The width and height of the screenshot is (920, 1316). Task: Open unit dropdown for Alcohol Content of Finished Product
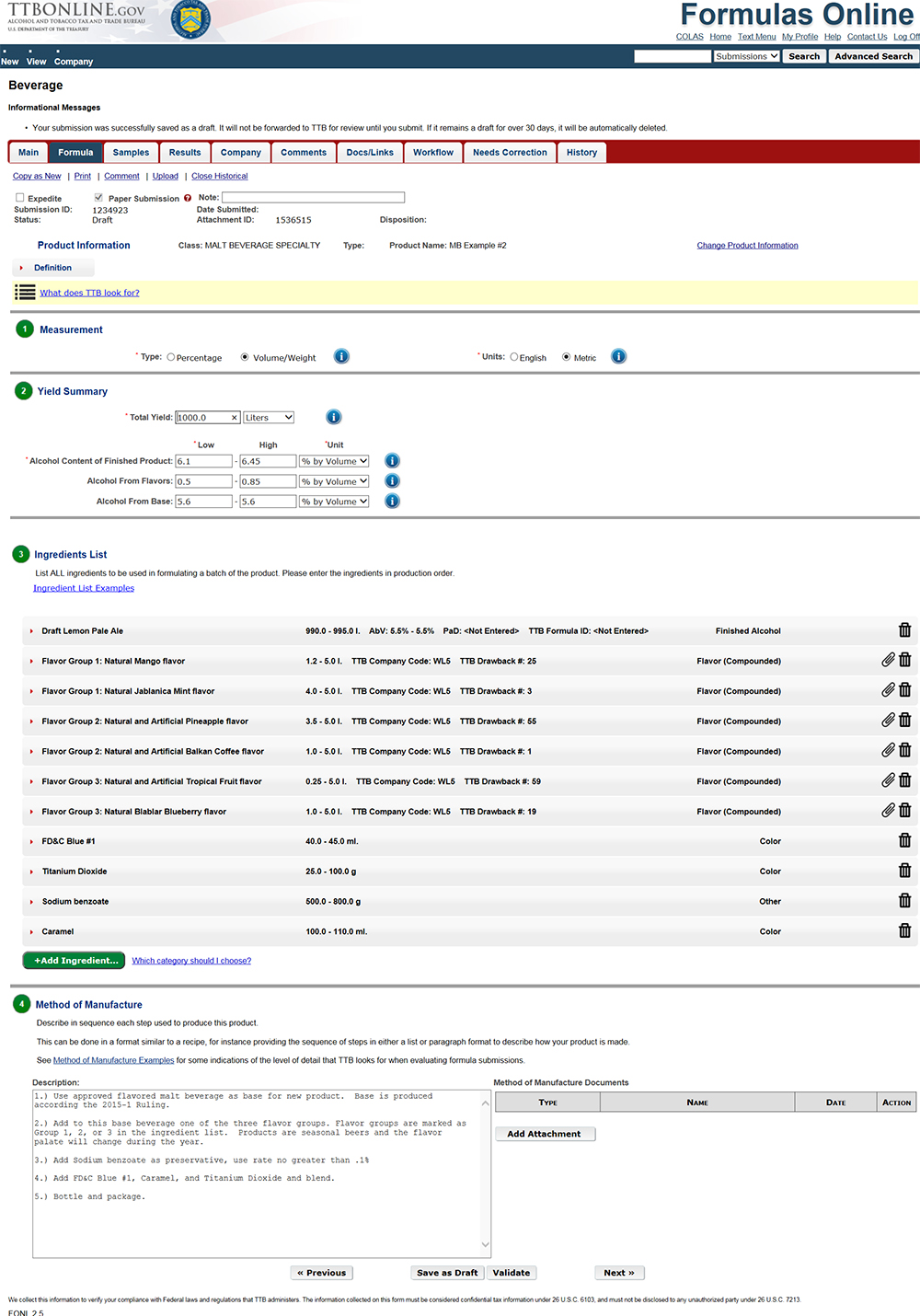click(x=334, y=461)
